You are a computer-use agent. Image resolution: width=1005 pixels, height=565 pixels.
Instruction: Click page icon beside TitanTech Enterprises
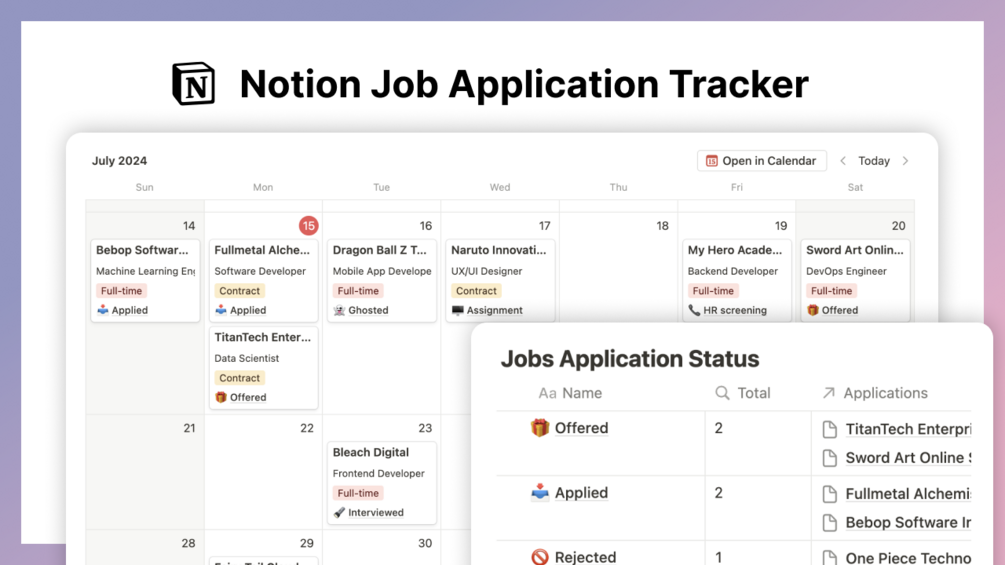[829, 429]
